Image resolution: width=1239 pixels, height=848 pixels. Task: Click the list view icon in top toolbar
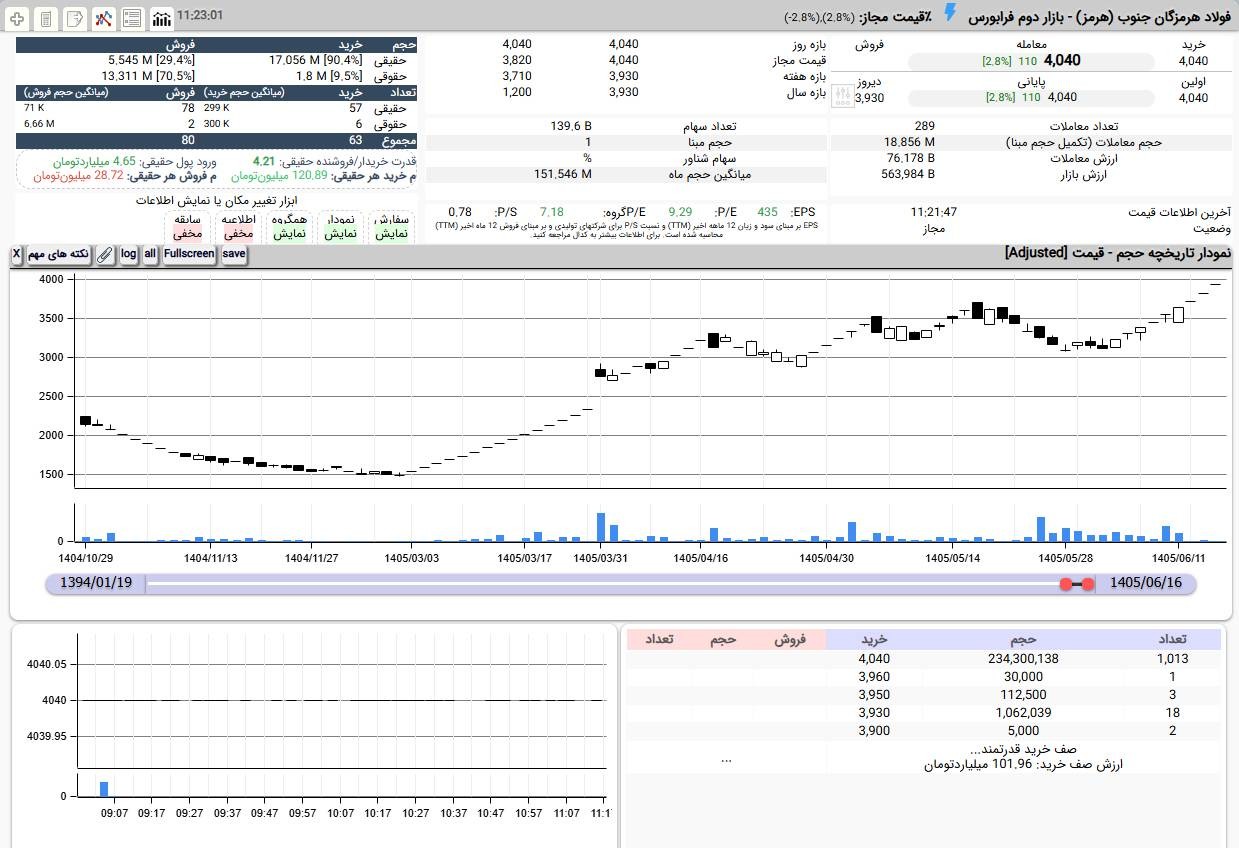click(132, 18)
